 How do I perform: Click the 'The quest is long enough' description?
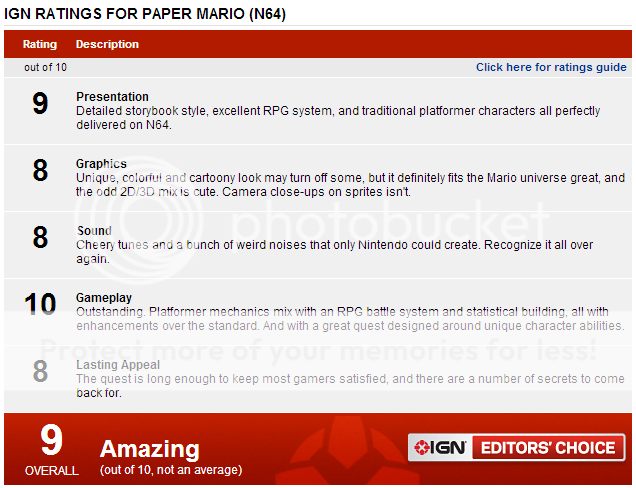click(350, 385)
